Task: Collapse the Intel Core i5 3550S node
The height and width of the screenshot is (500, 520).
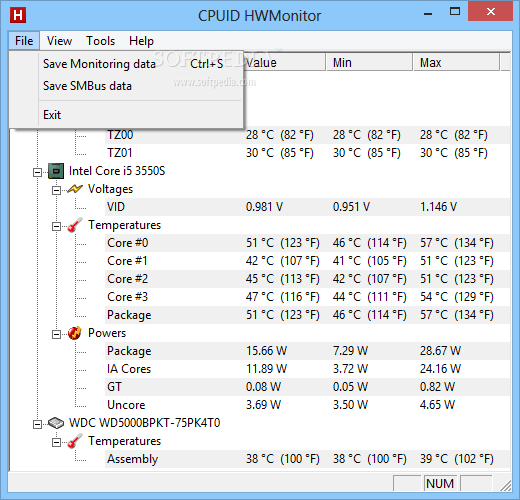Action: coord(37,172)
